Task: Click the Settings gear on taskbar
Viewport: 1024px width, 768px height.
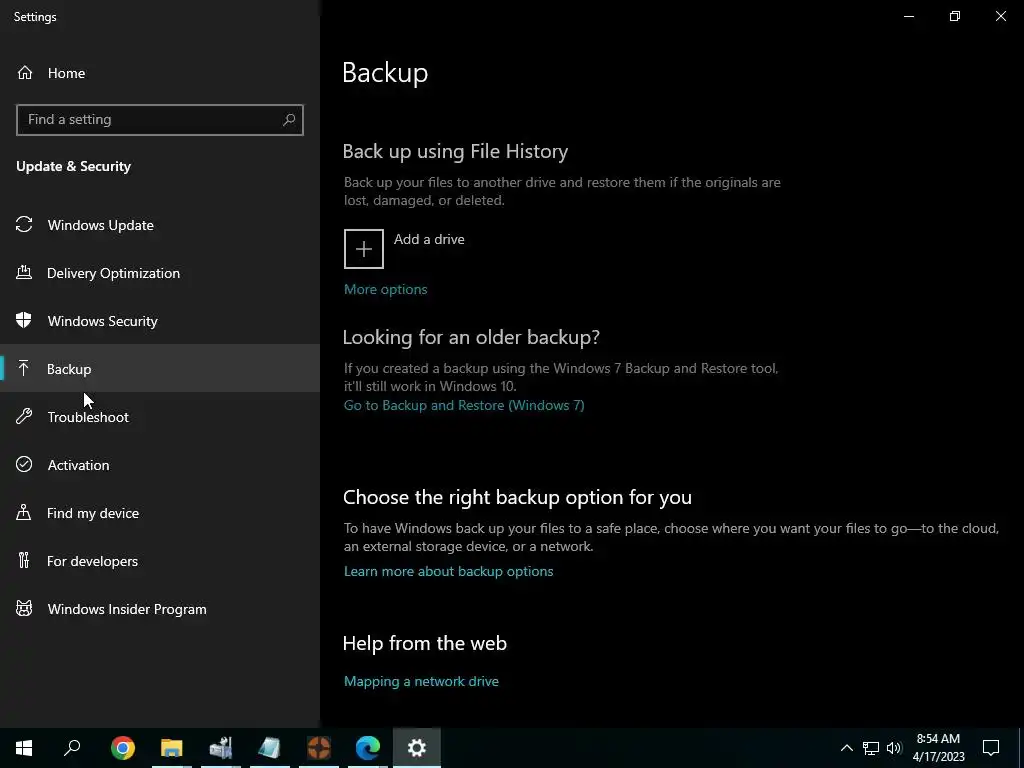Action: (417, 748)
